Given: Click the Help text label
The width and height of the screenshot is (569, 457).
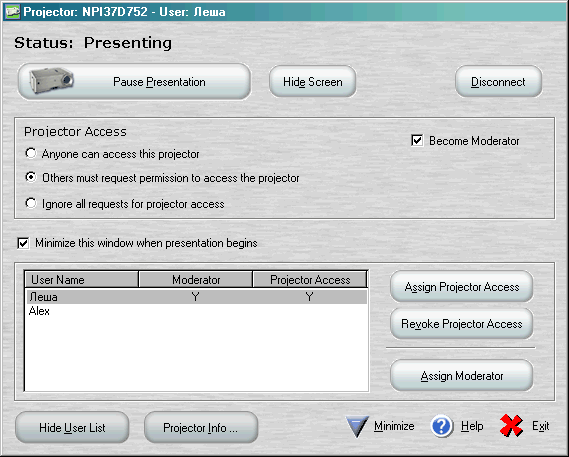Looking at the screenshot, I should pos(472,426).
